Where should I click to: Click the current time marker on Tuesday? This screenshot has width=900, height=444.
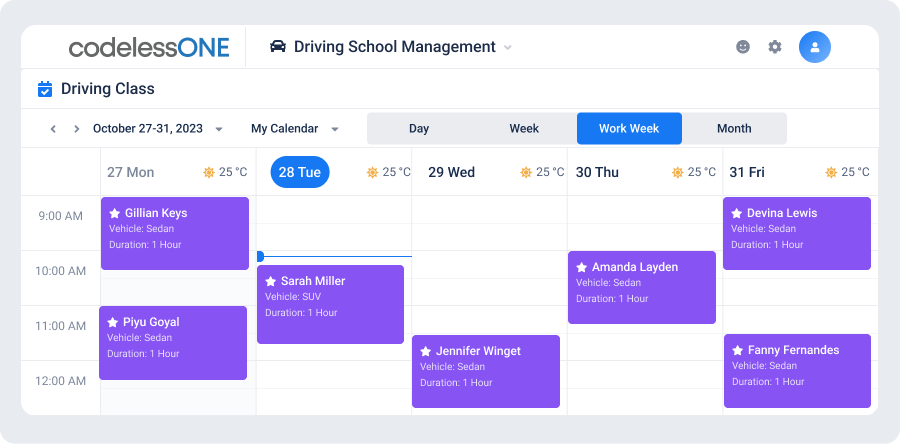[260, 256]
